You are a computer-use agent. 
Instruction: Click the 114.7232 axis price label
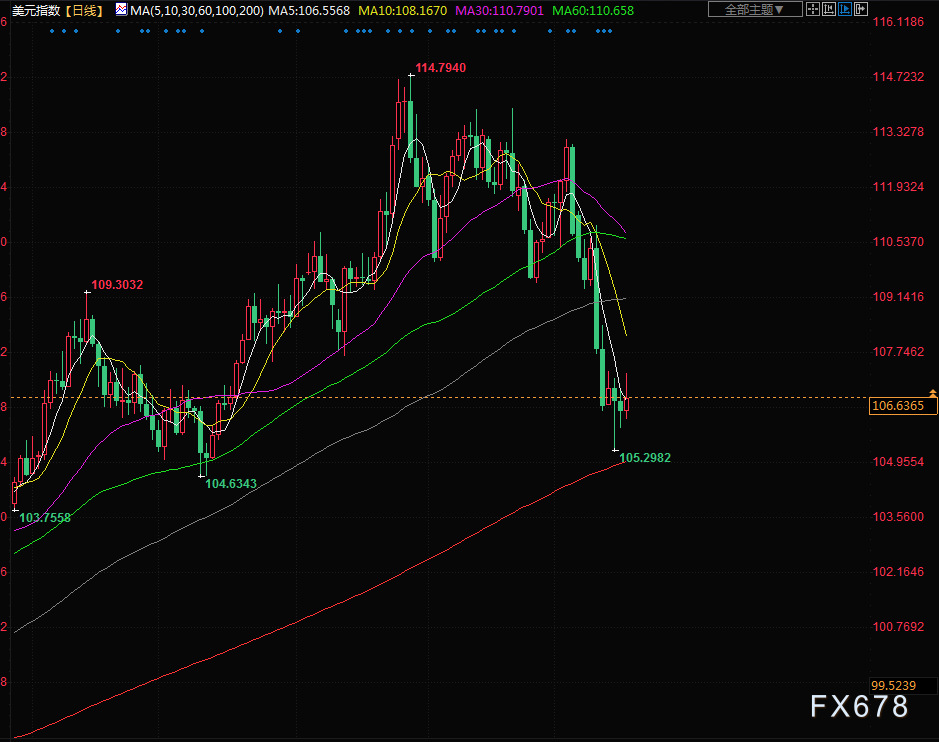[x=898, y=77]
